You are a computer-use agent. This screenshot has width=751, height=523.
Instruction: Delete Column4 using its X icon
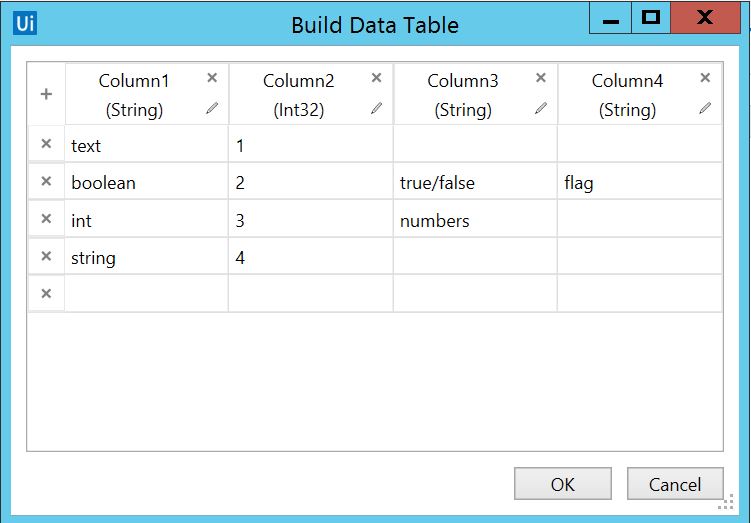(705, 78)
